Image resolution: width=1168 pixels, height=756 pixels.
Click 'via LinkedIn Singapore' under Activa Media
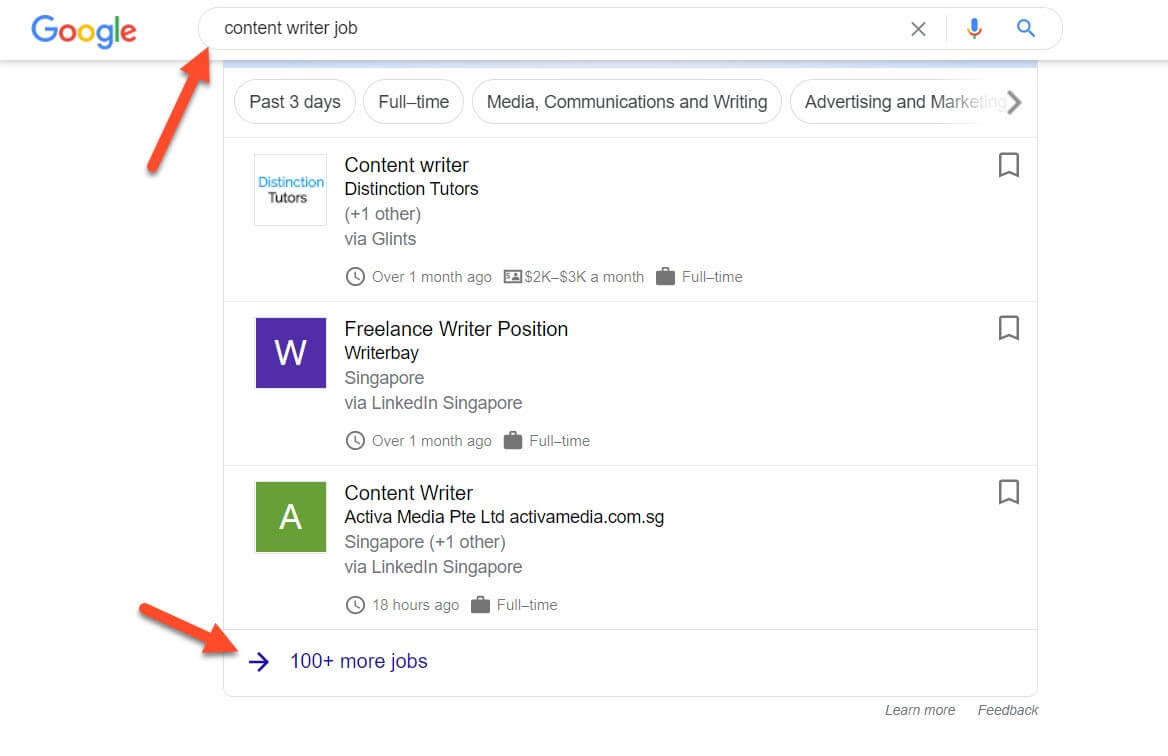433,567
